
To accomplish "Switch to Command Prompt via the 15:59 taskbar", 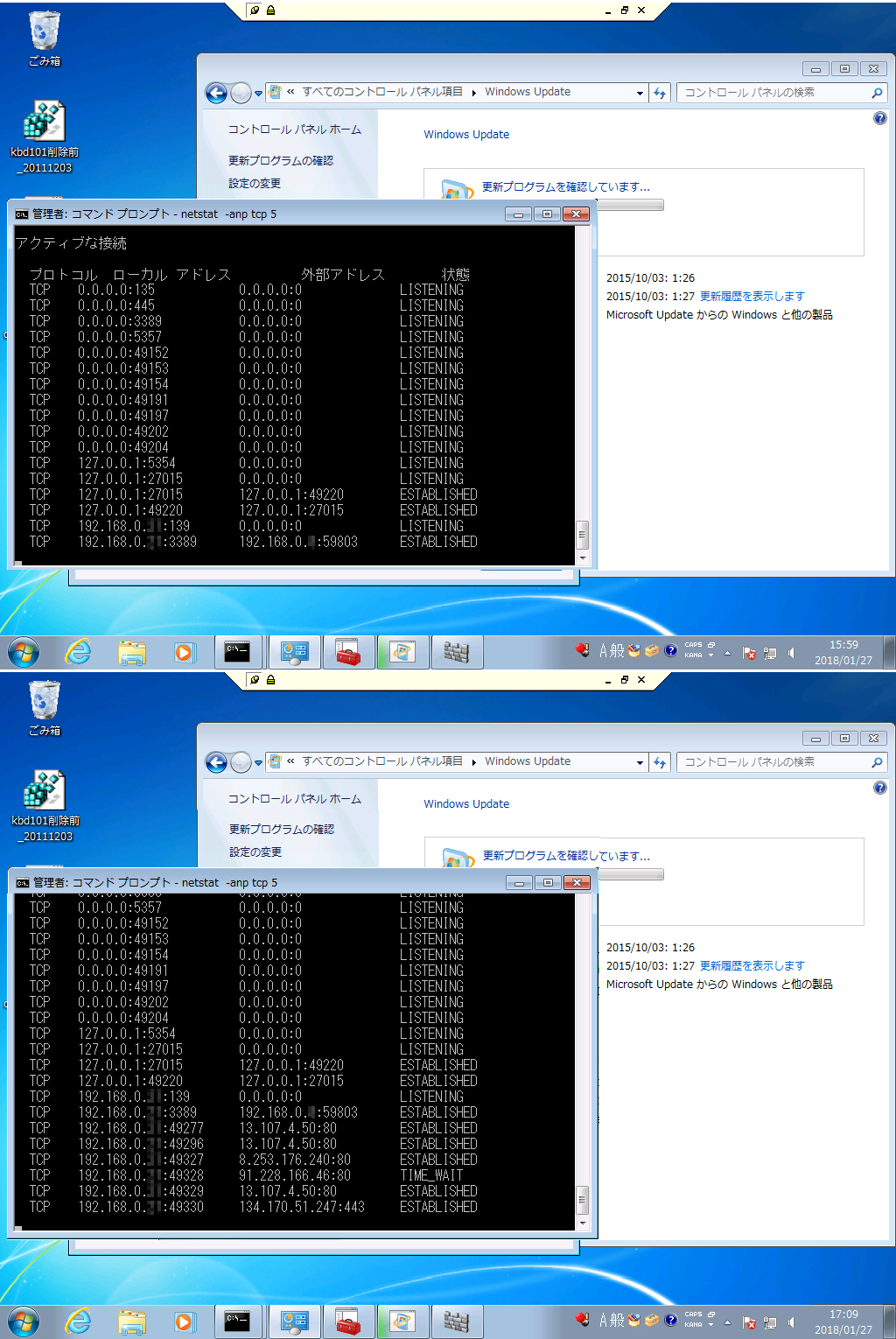I will pyautogui.click(x=237, y=652).
